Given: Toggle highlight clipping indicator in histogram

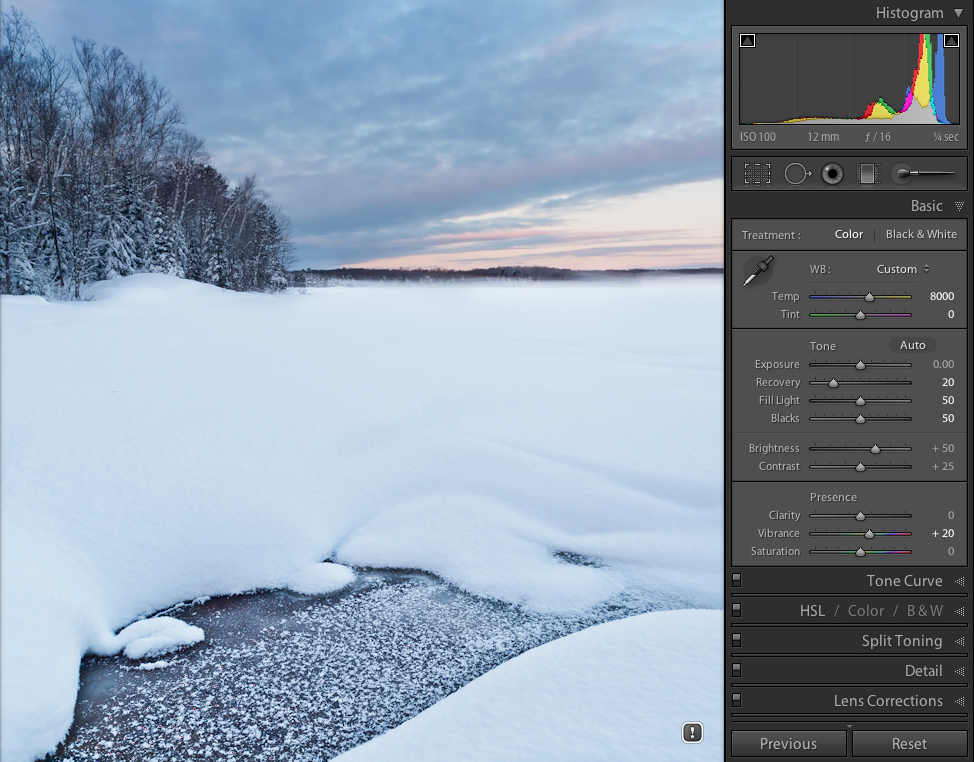Looking at the screenshot, I should (x=951, y=41).
